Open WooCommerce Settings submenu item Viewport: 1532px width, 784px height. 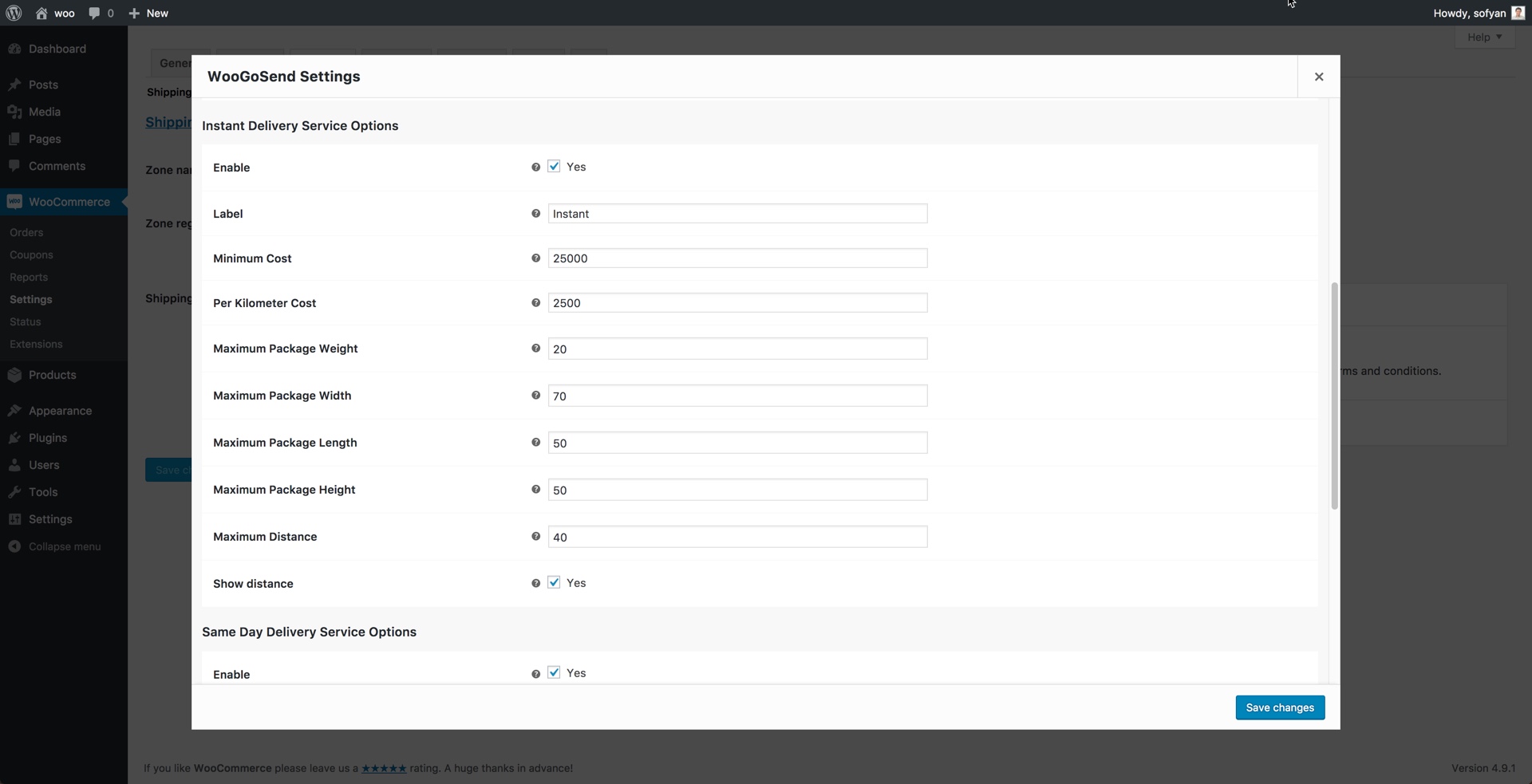pyautogui.click(x=31, y=299)
